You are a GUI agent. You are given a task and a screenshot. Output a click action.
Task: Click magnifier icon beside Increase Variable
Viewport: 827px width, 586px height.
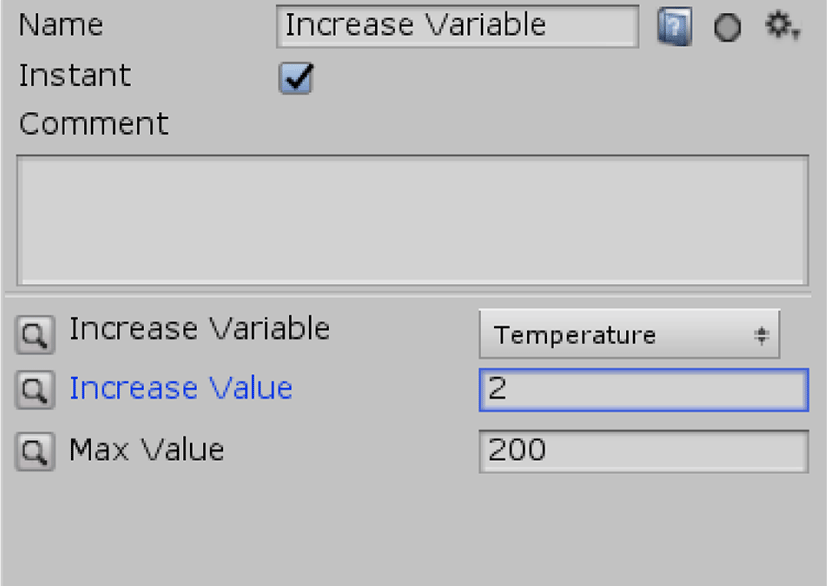pos(35,335)
